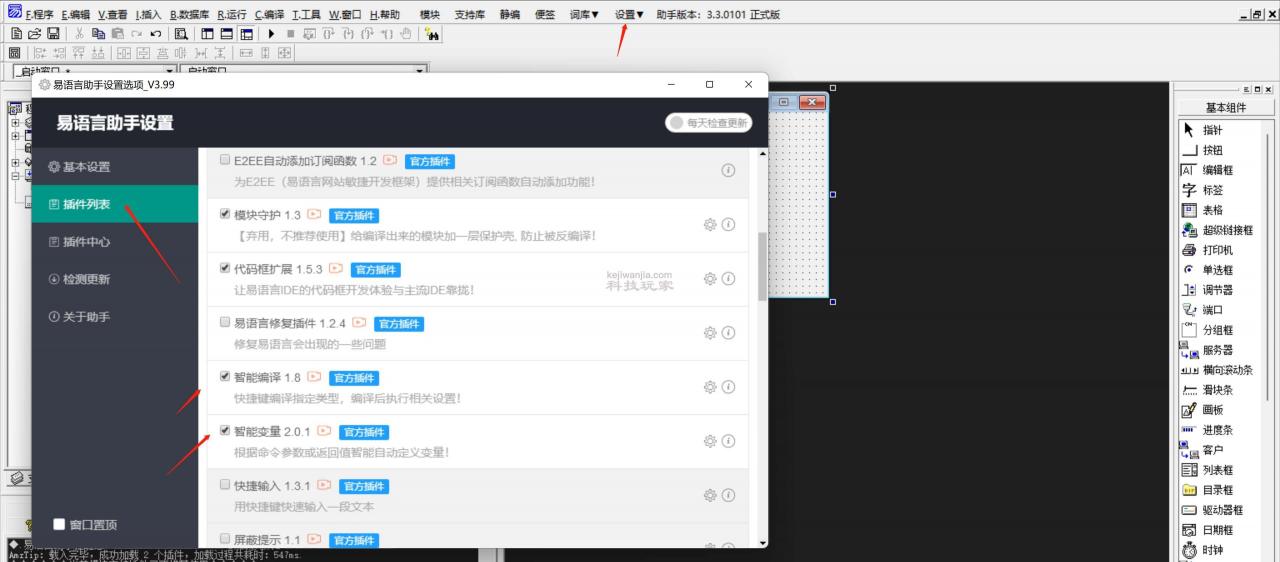This screenshot has height=562, width=1280.
Task: Open the H.帮助 menu
Action: [384, 15]
